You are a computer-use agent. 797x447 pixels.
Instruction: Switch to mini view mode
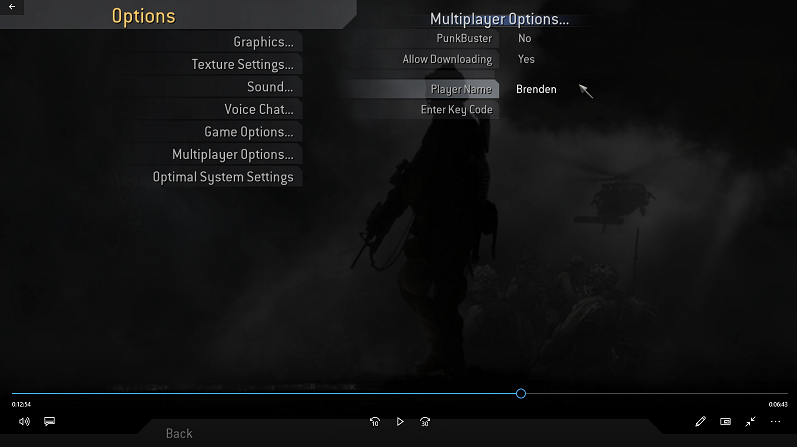725,422
